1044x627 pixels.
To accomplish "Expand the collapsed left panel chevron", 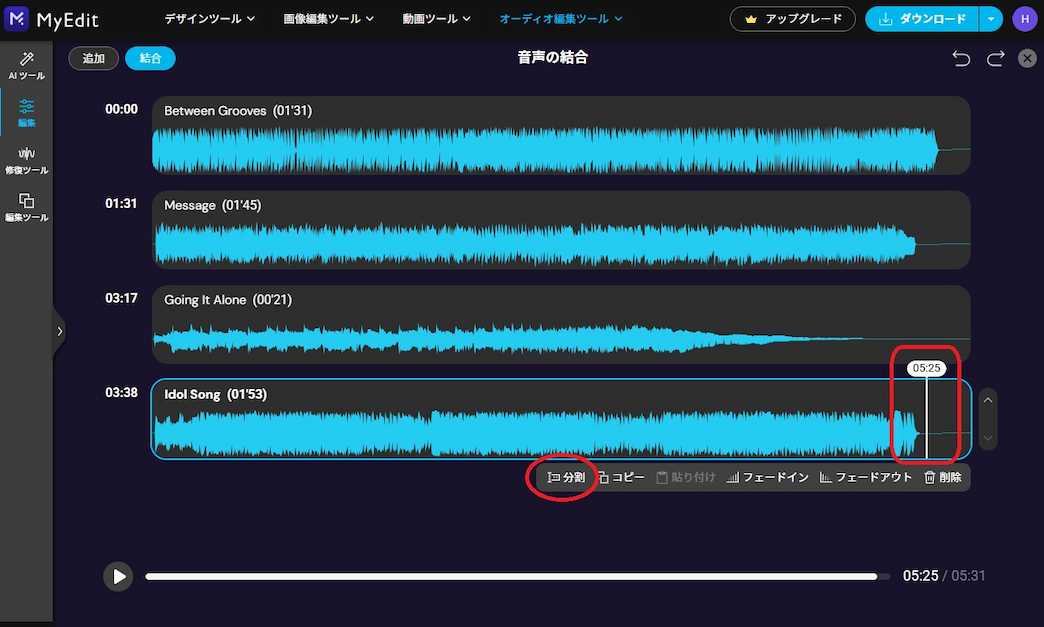I will click(x=60, y=331).
